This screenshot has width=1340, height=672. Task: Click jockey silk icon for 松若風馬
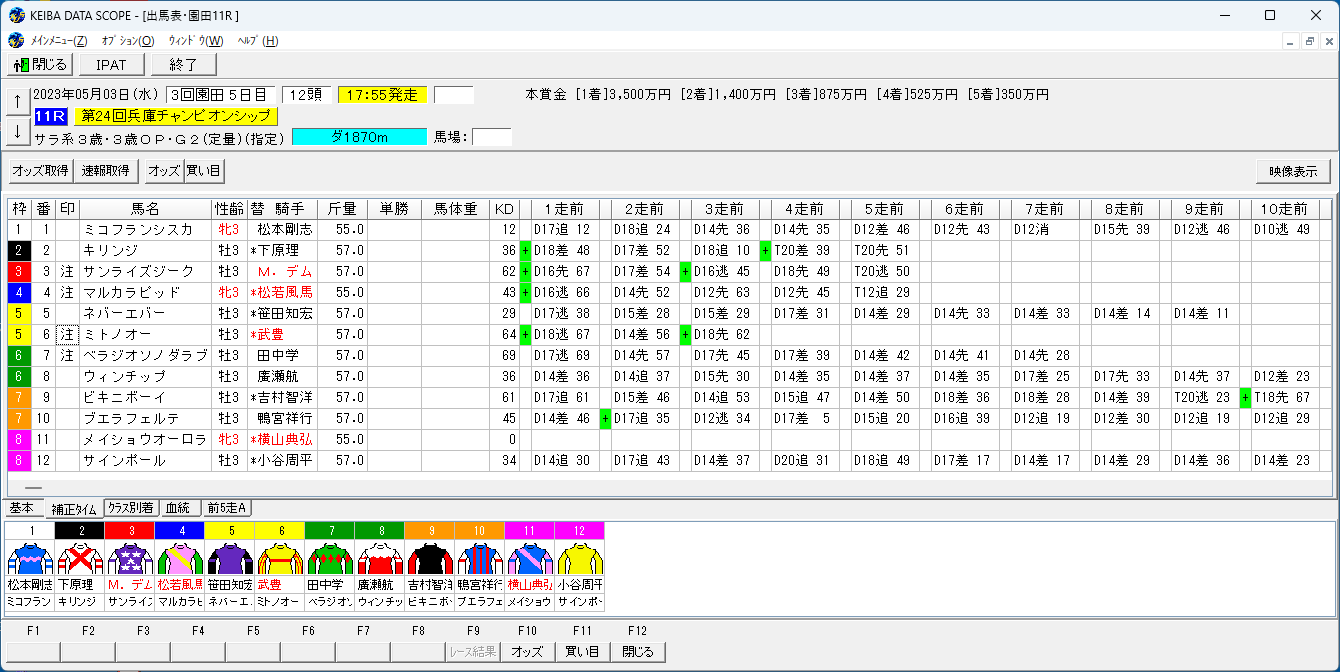pos(179,557)
